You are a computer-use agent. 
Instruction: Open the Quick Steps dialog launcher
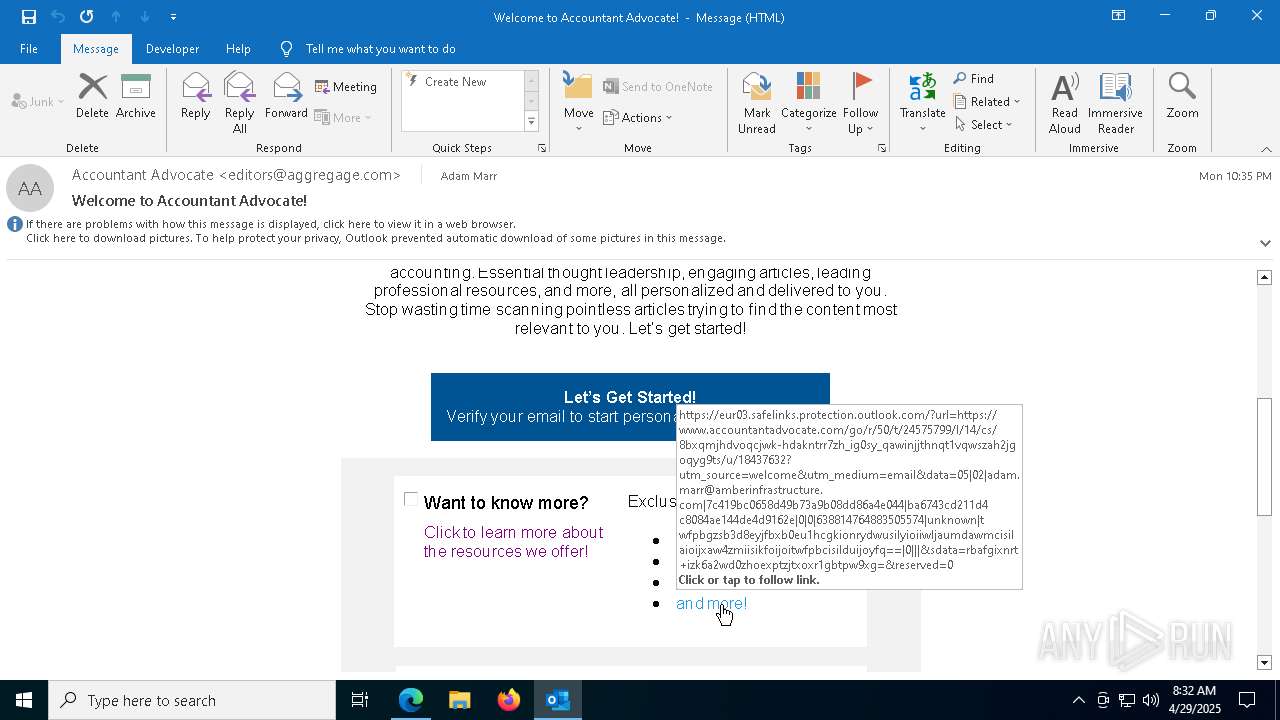[x=542, y=148]
